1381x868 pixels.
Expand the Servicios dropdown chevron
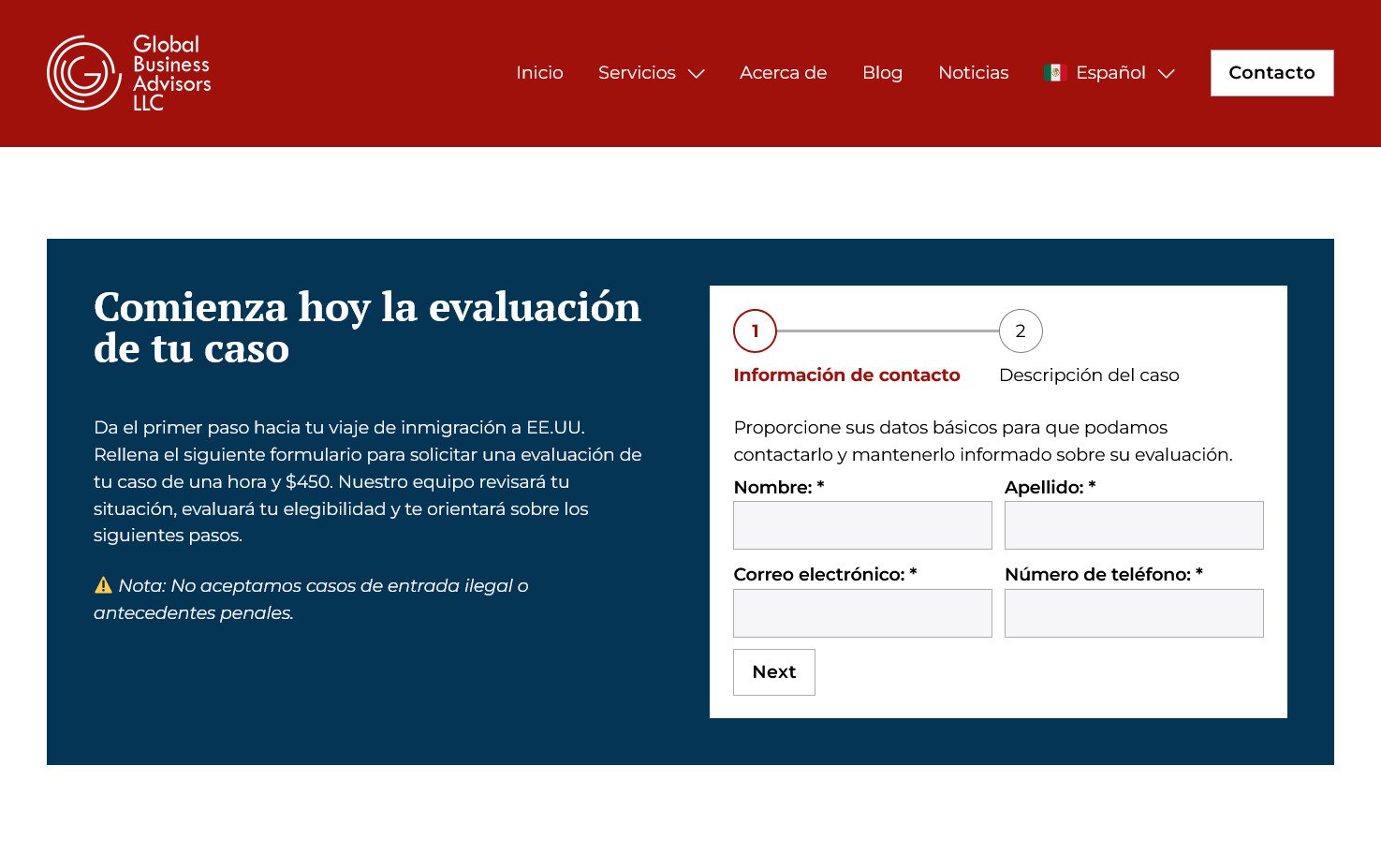point(697,74)
